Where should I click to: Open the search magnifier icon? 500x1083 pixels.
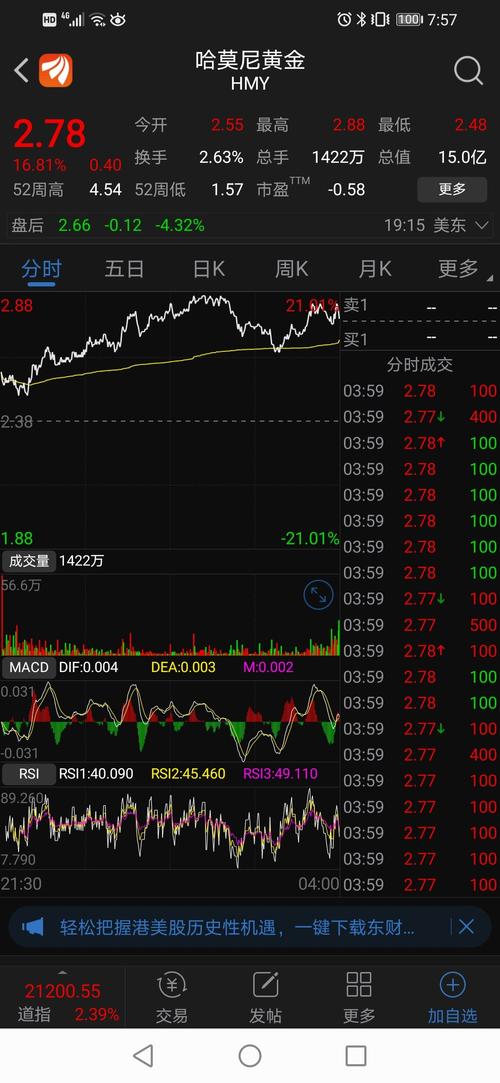[468, 70]
